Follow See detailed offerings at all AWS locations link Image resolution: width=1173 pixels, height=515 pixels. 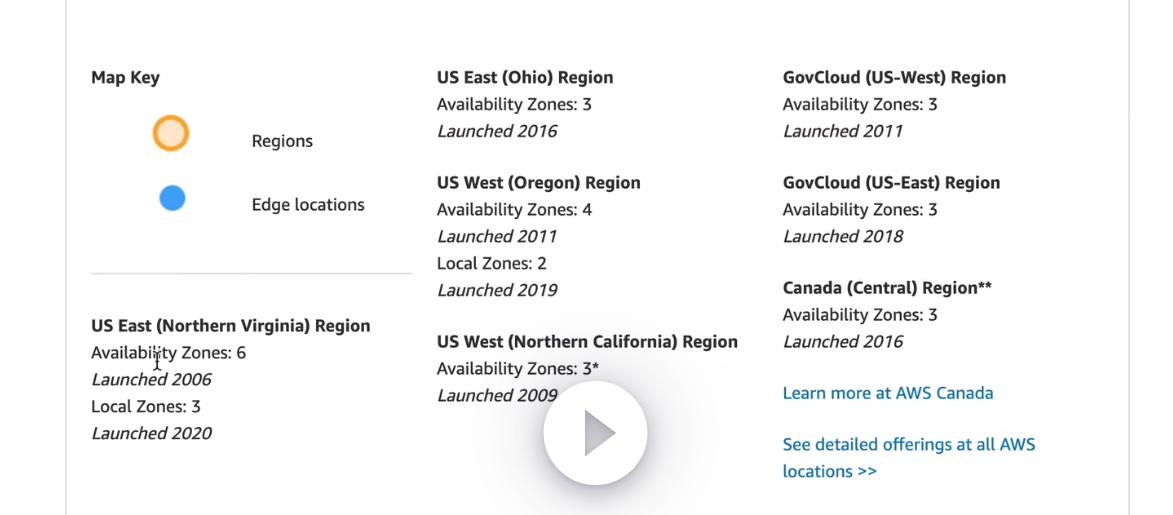[909, 457]
